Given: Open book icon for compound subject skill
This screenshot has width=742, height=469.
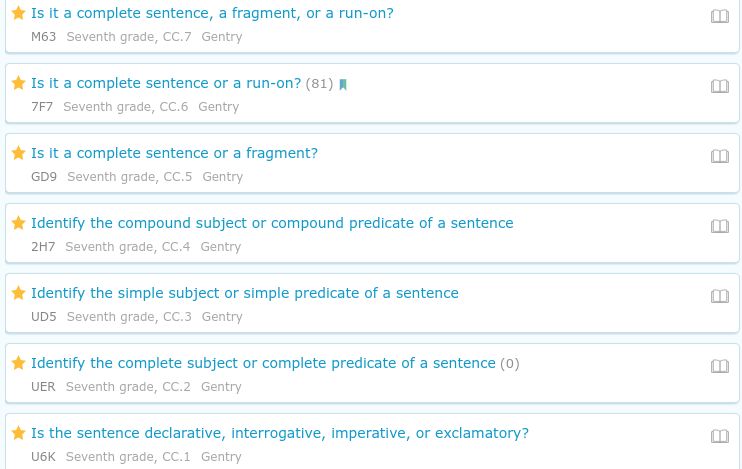Looking at the screenshot, I should coord(719,226).
